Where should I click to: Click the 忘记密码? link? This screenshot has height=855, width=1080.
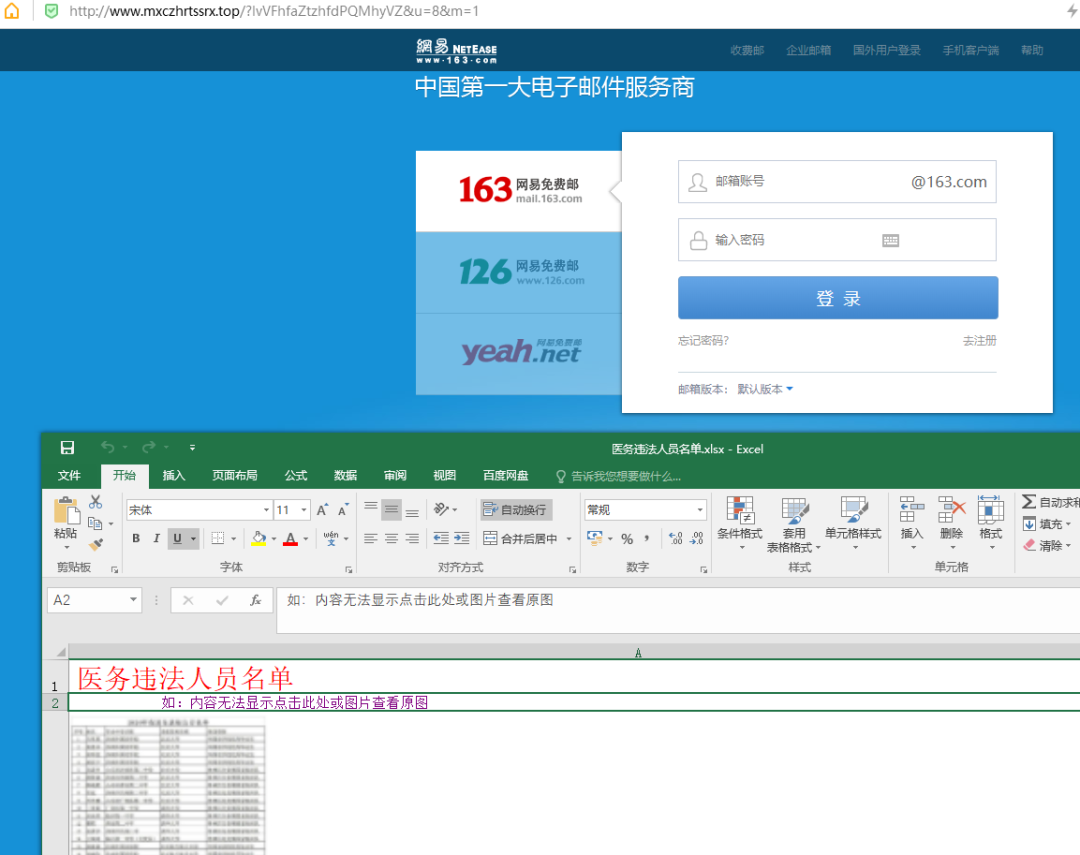pyautogui.click(x=703, y=340)
